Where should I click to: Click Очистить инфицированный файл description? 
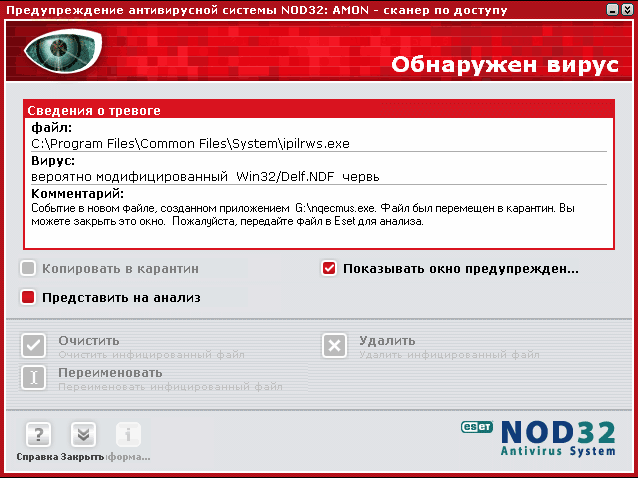tap(151, 355)
